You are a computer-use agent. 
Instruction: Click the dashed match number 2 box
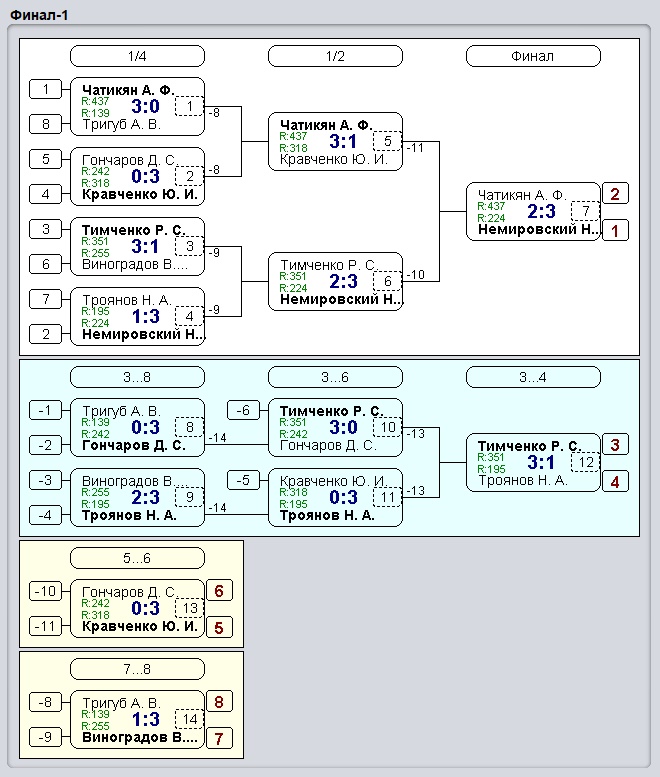(189, 176)
